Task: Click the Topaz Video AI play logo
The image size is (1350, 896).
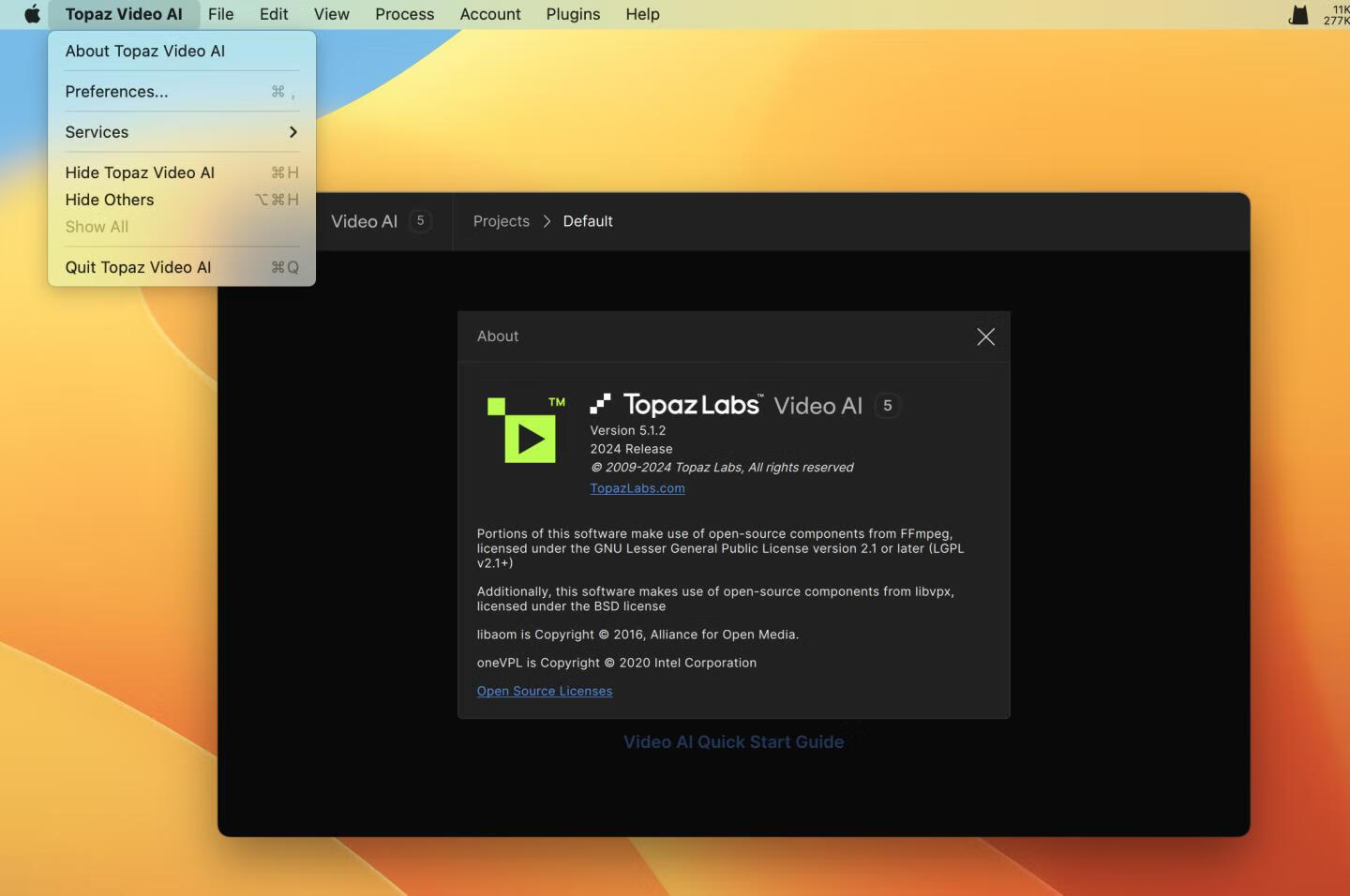Action: (x=526, y=429)
